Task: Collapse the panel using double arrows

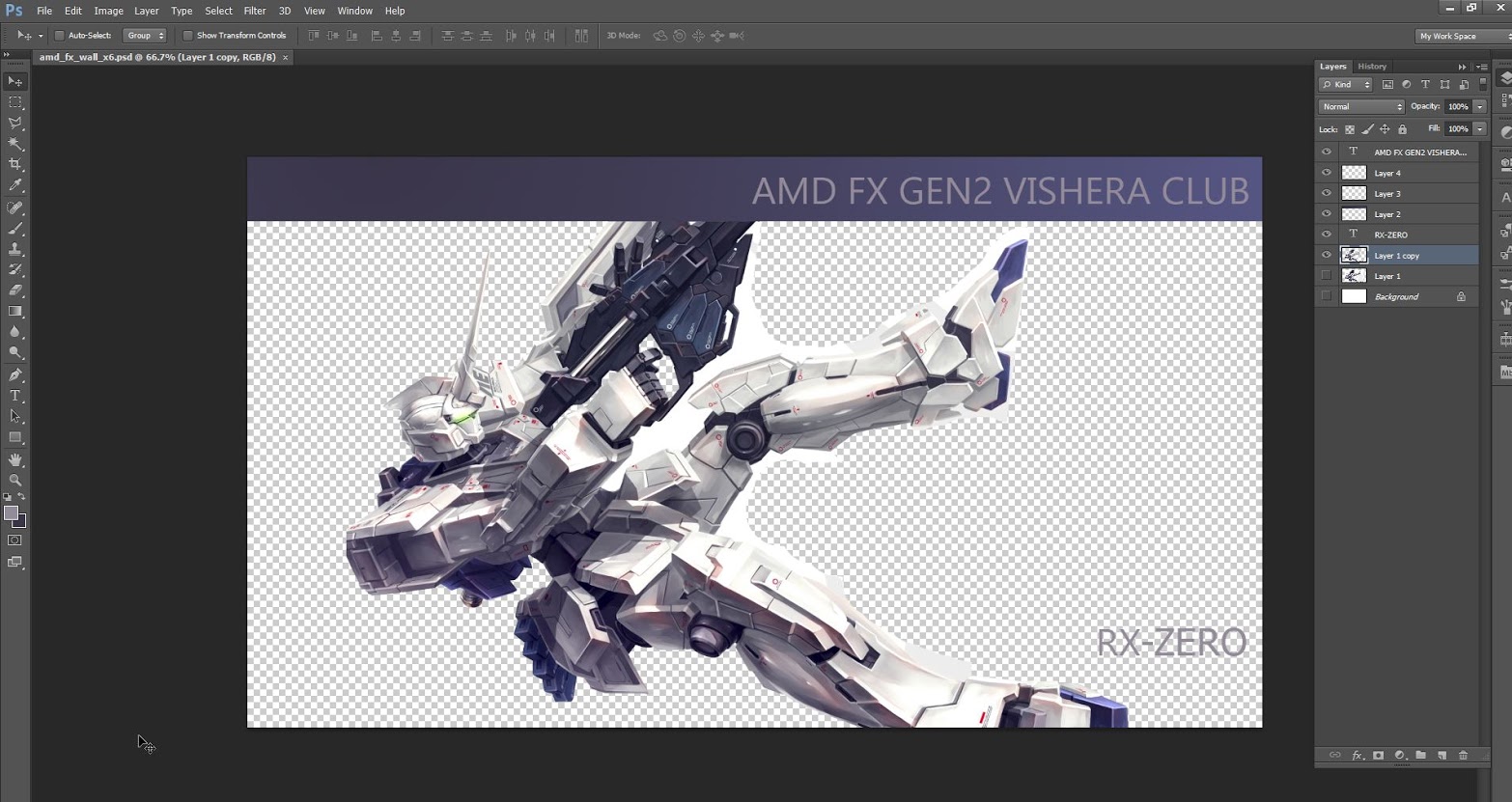Action: [1463, 67]
